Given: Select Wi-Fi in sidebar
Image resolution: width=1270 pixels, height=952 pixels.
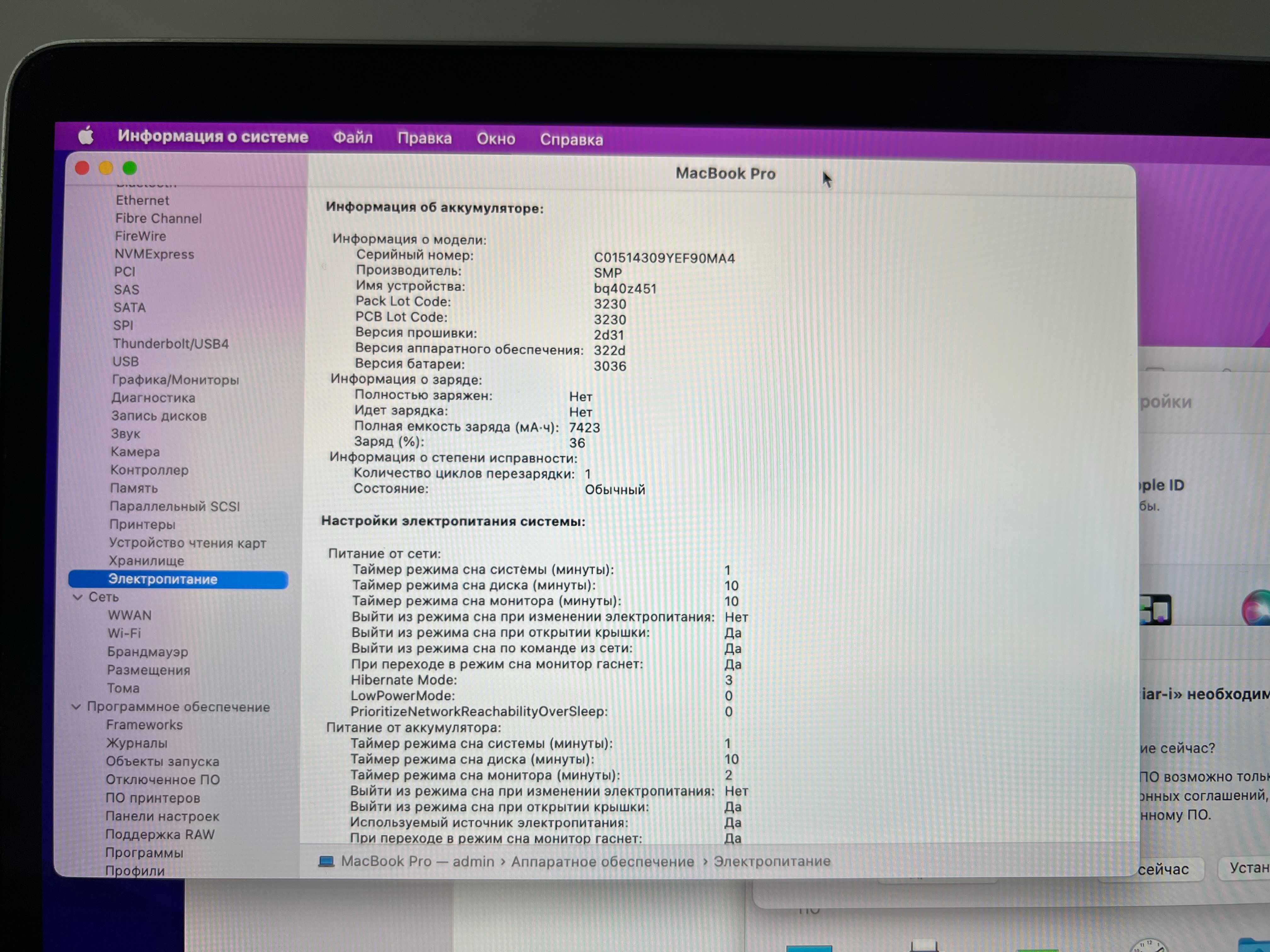Looking at the screenshot, I should point(124,633).
